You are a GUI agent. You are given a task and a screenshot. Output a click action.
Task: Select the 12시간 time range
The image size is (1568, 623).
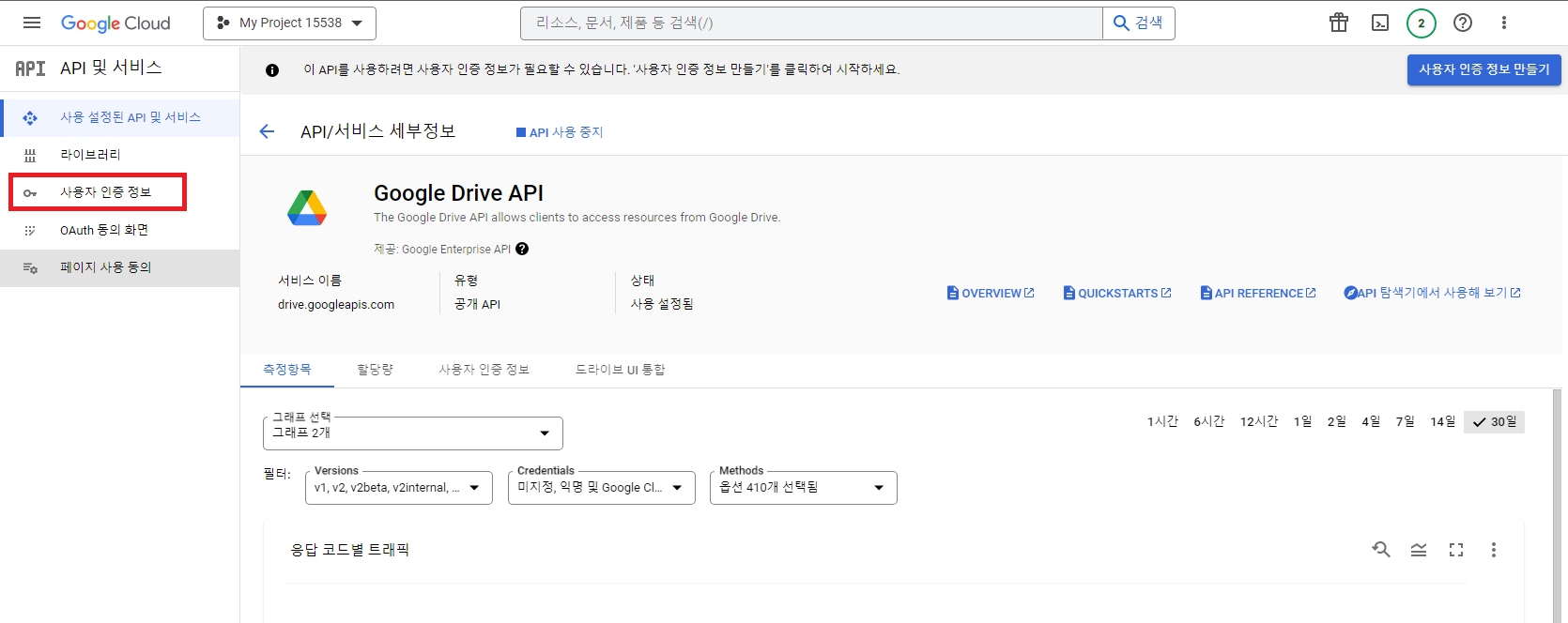click(1259, 422)
